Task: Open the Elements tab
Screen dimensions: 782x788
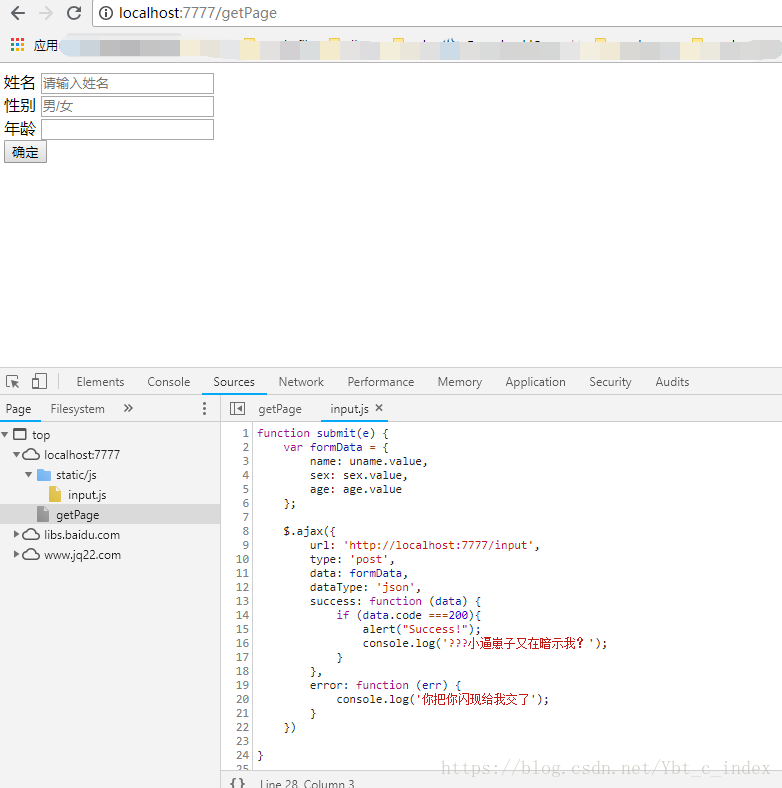Action: [x=101, y=381]
